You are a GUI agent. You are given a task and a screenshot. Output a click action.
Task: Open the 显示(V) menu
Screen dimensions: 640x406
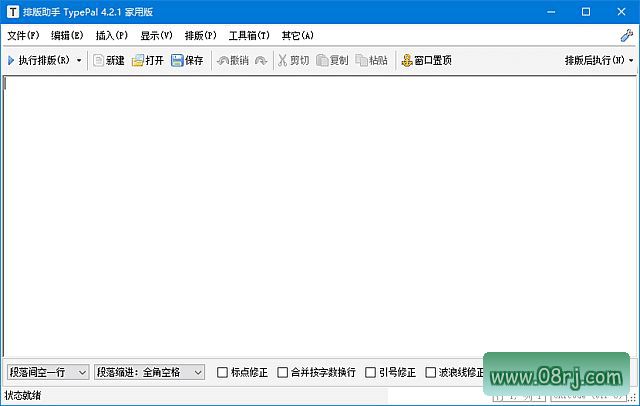[x=156, y=35]
